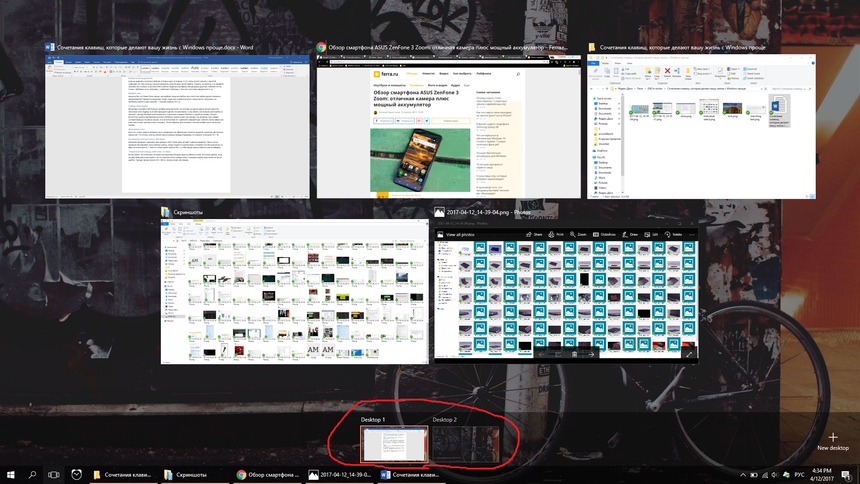Click the Word icon beside the window title
Viewport: 860px width, 484px height.
coord(50,47)
